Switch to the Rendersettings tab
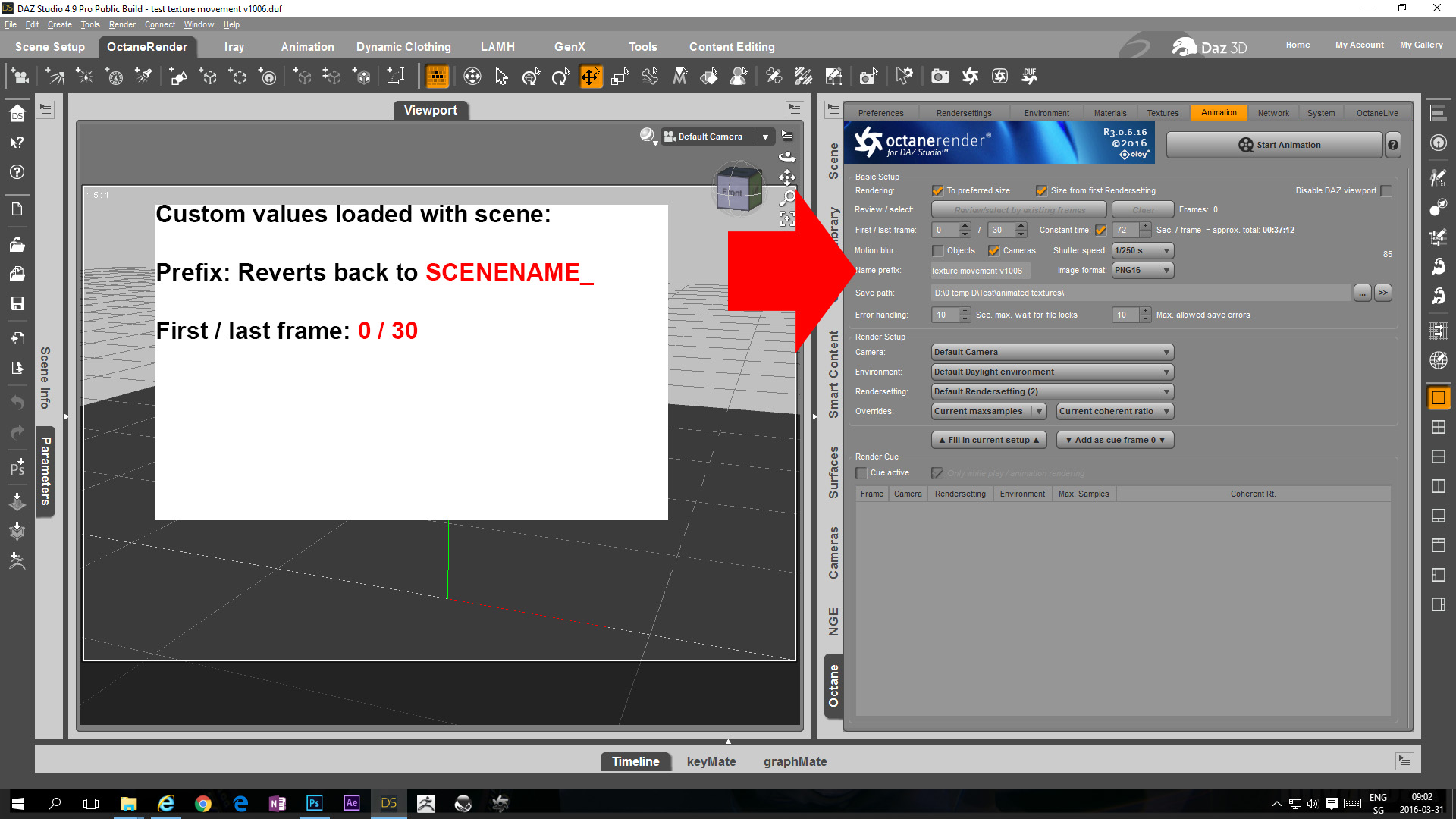This screenshot has width=1456, height=819. point(963,113)
